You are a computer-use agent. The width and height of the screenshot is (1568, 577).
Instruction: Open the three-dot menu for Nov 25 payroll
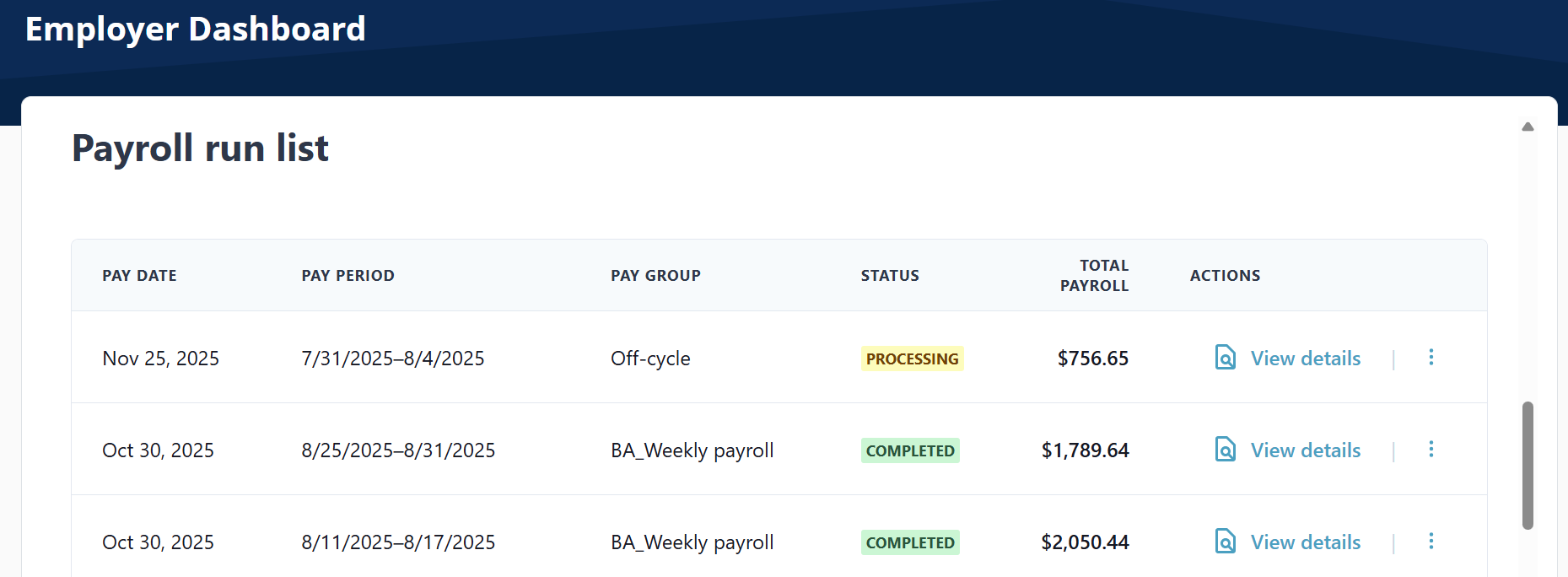coord(1431,358)
